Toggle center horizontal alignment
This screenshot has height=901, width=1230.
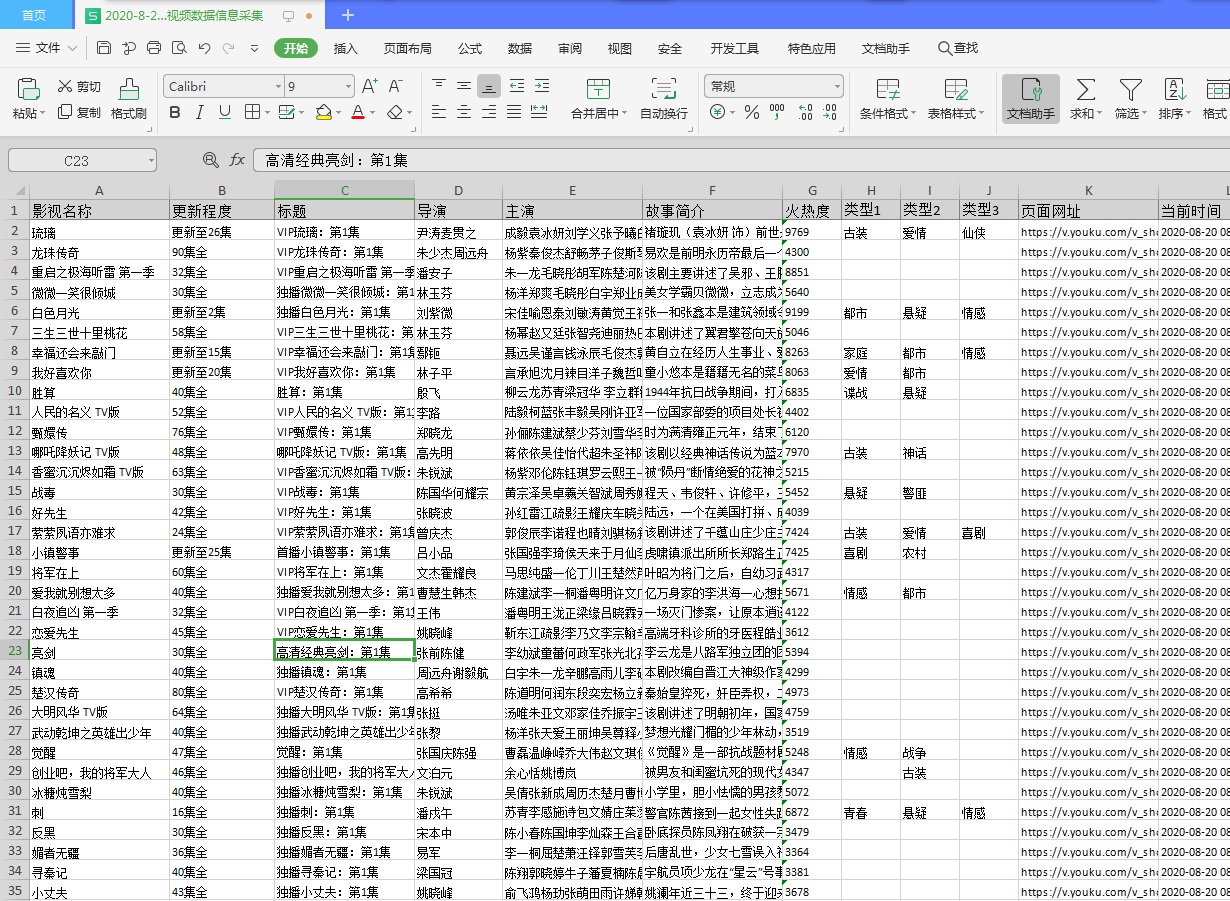(x=463, y=112)
